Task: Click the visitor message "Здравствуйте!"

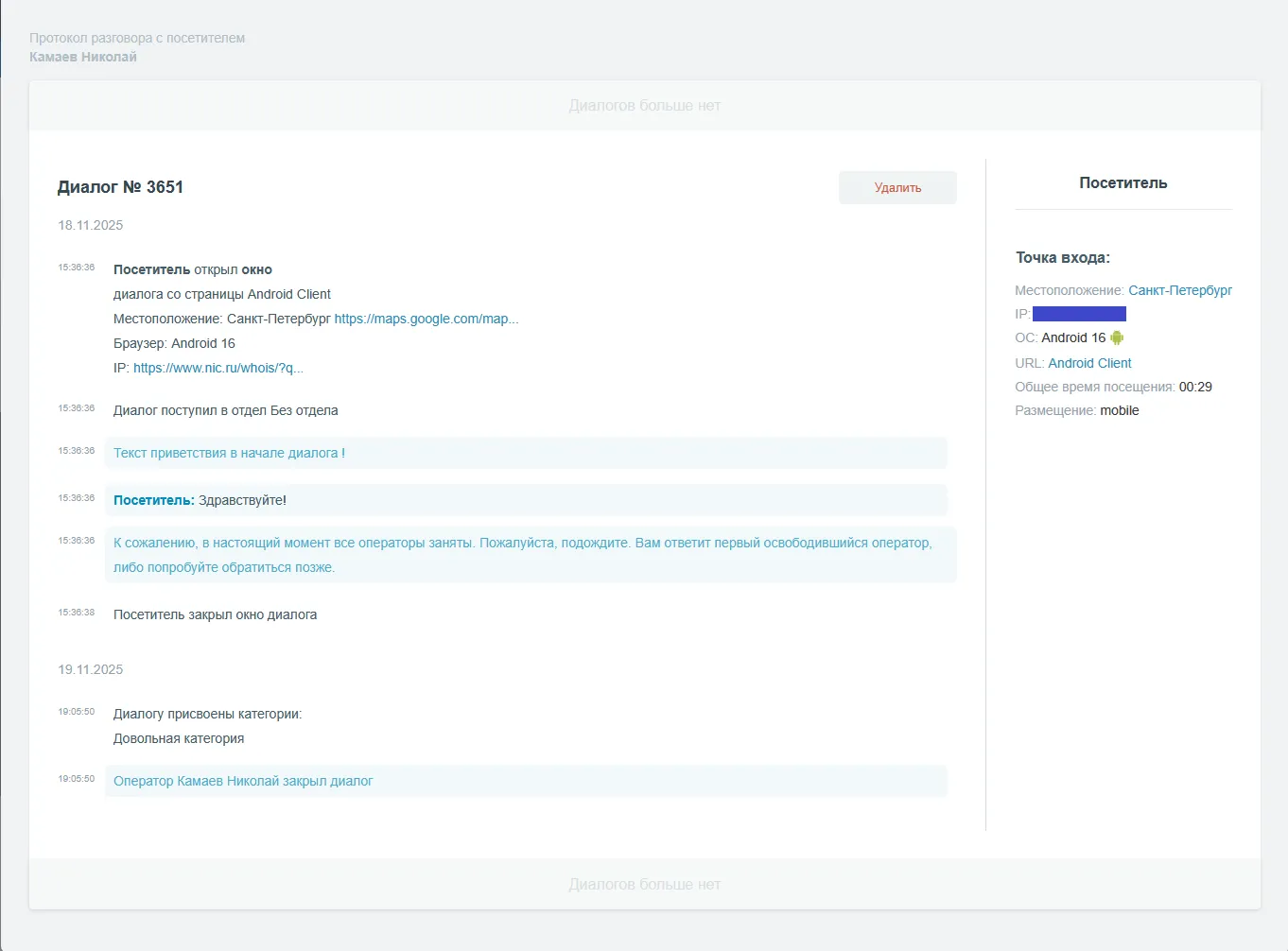Action: click(x=242, y=500)
